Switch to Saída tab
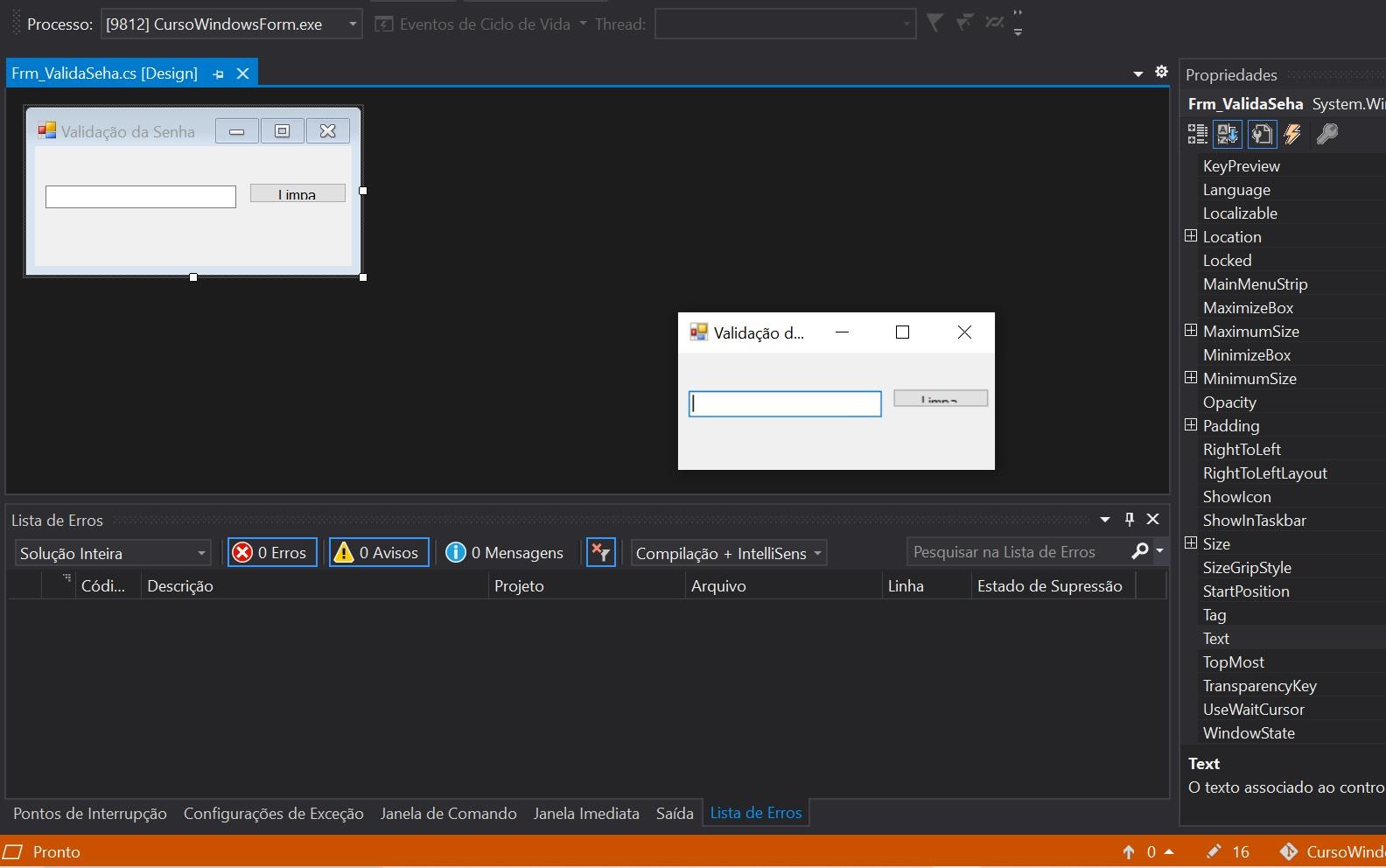1386x868 pixels. click(x=675, y=813)
